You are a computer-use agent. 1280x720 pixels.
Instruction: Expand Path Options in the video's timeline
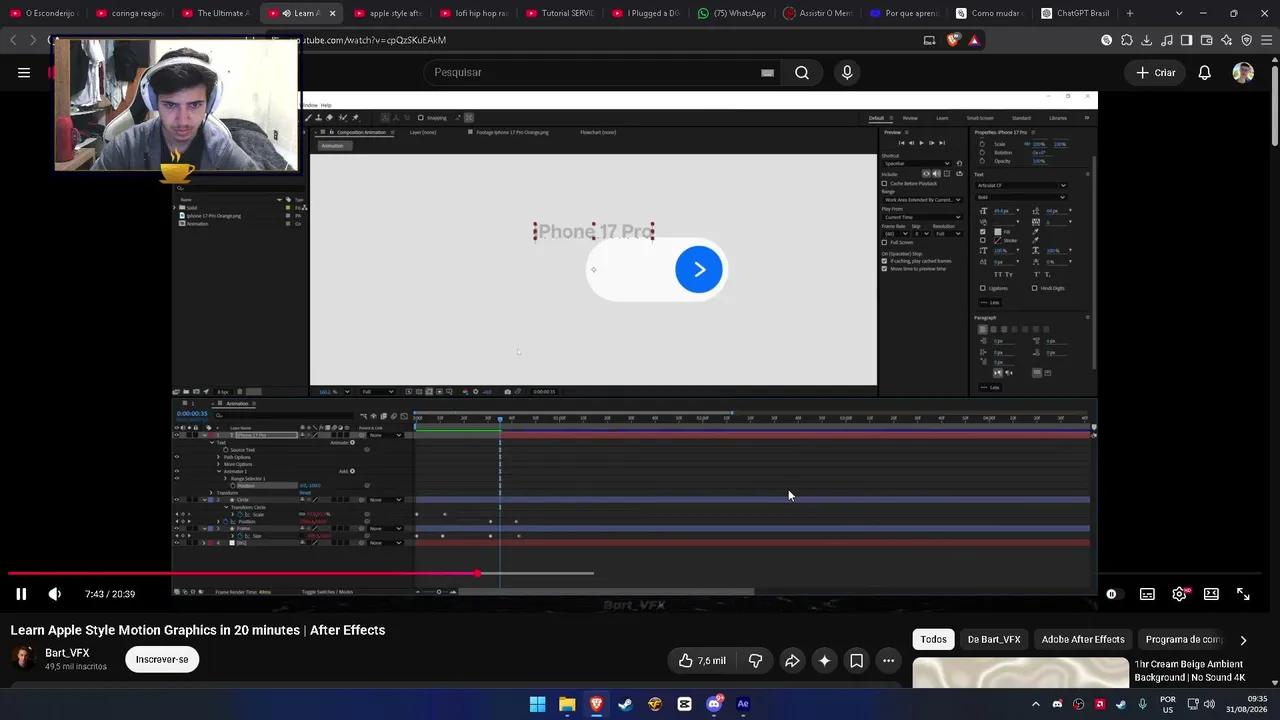[219, 457]
